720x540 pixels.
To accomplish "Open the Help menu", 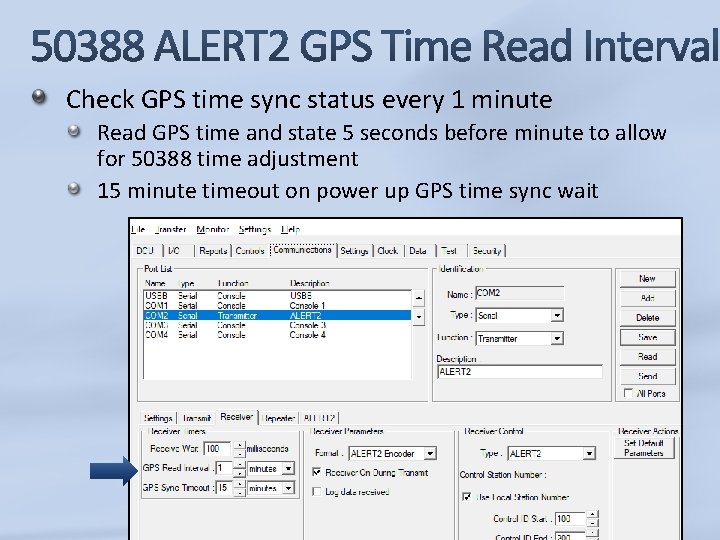I will tap(290, 229).
